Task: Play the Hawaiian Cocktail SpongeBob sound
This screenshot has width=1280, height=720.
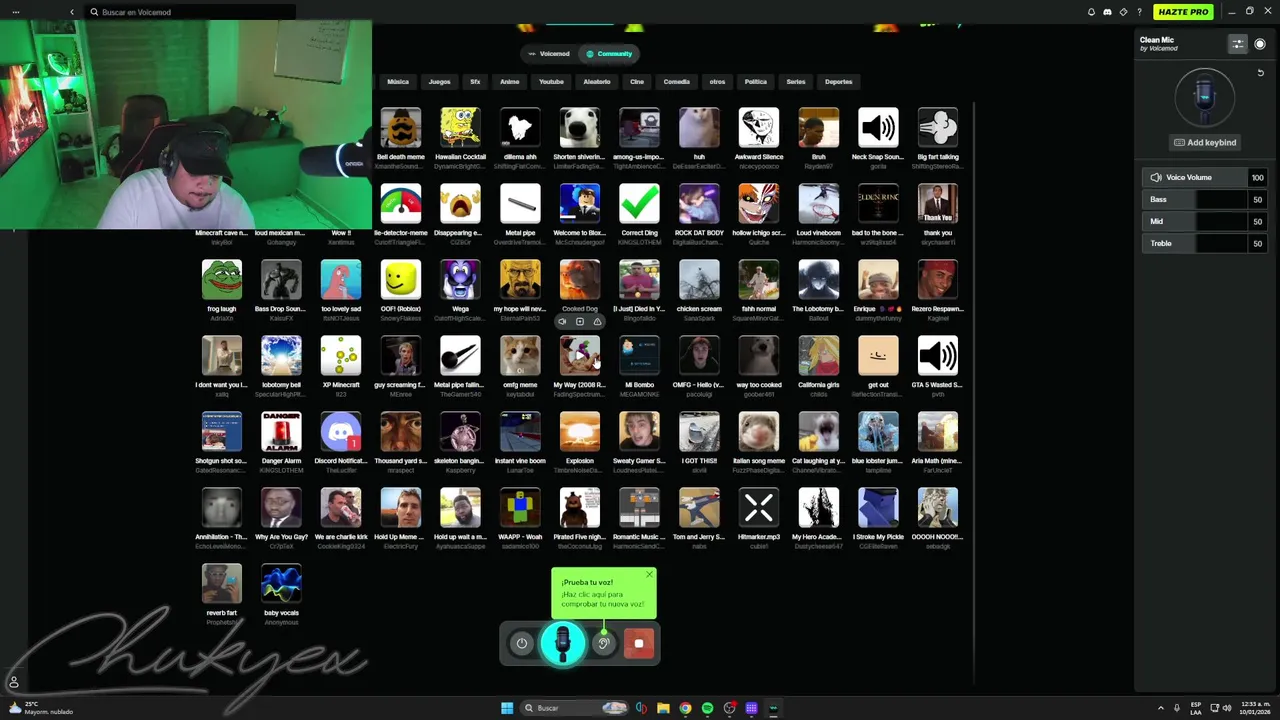Action: point(460,128)
